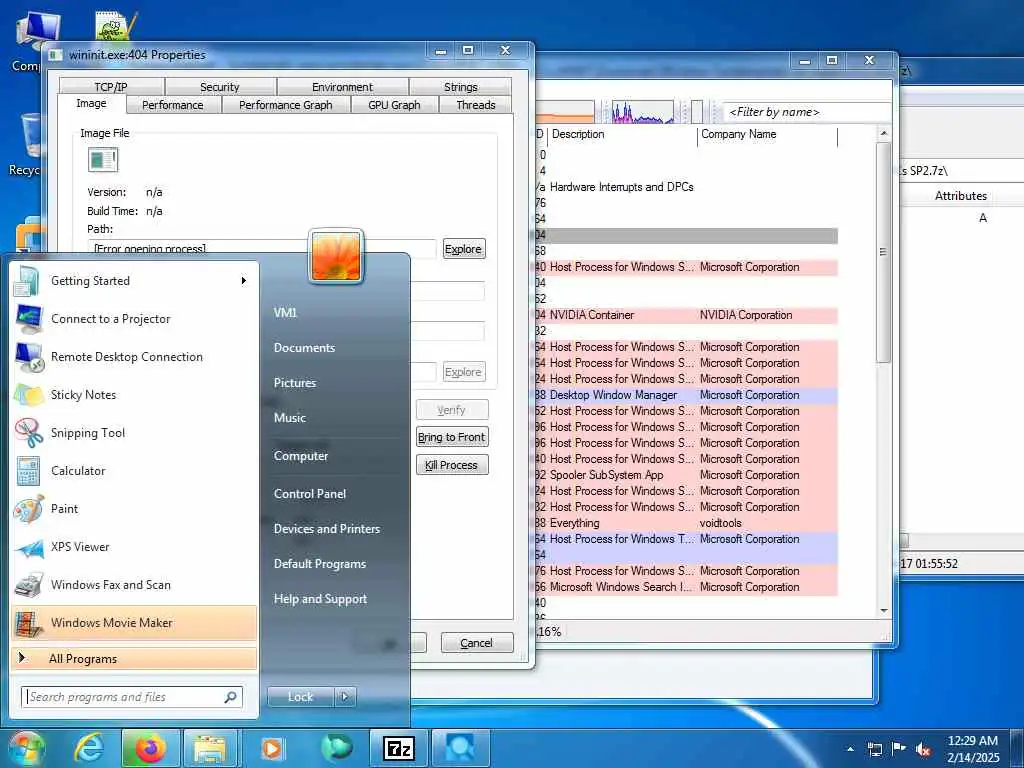1024x768 pixels.
Task: Open Pictures from Start menu
Action: click(x=295, y=383)
